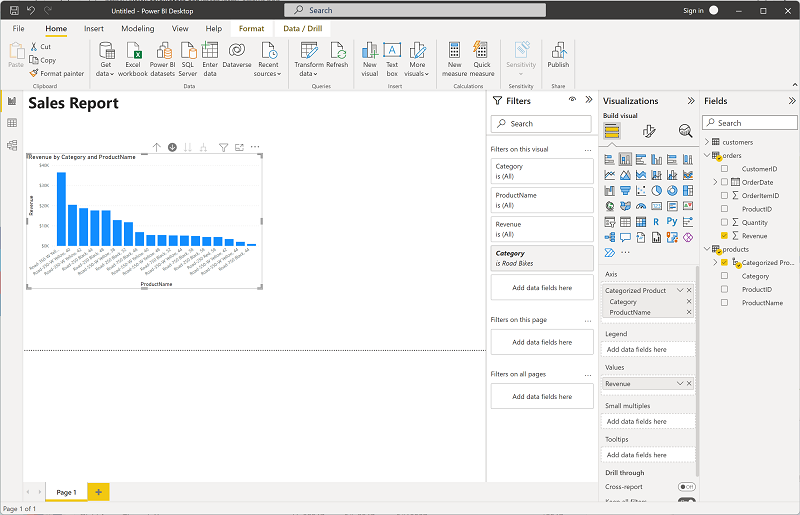Select the stacked column chart visual
800x515 pixels.
625,159
